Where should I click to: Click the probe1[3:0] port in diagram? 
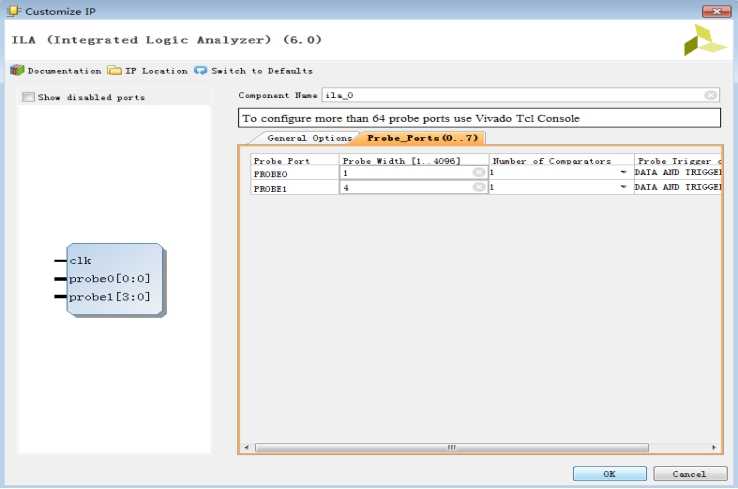pyautogui.click(x=109, y=297)
